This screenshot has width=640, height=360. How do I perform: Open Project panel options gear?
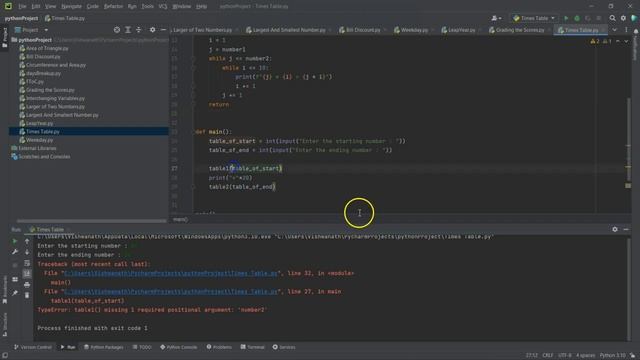[x=152, y=30]
